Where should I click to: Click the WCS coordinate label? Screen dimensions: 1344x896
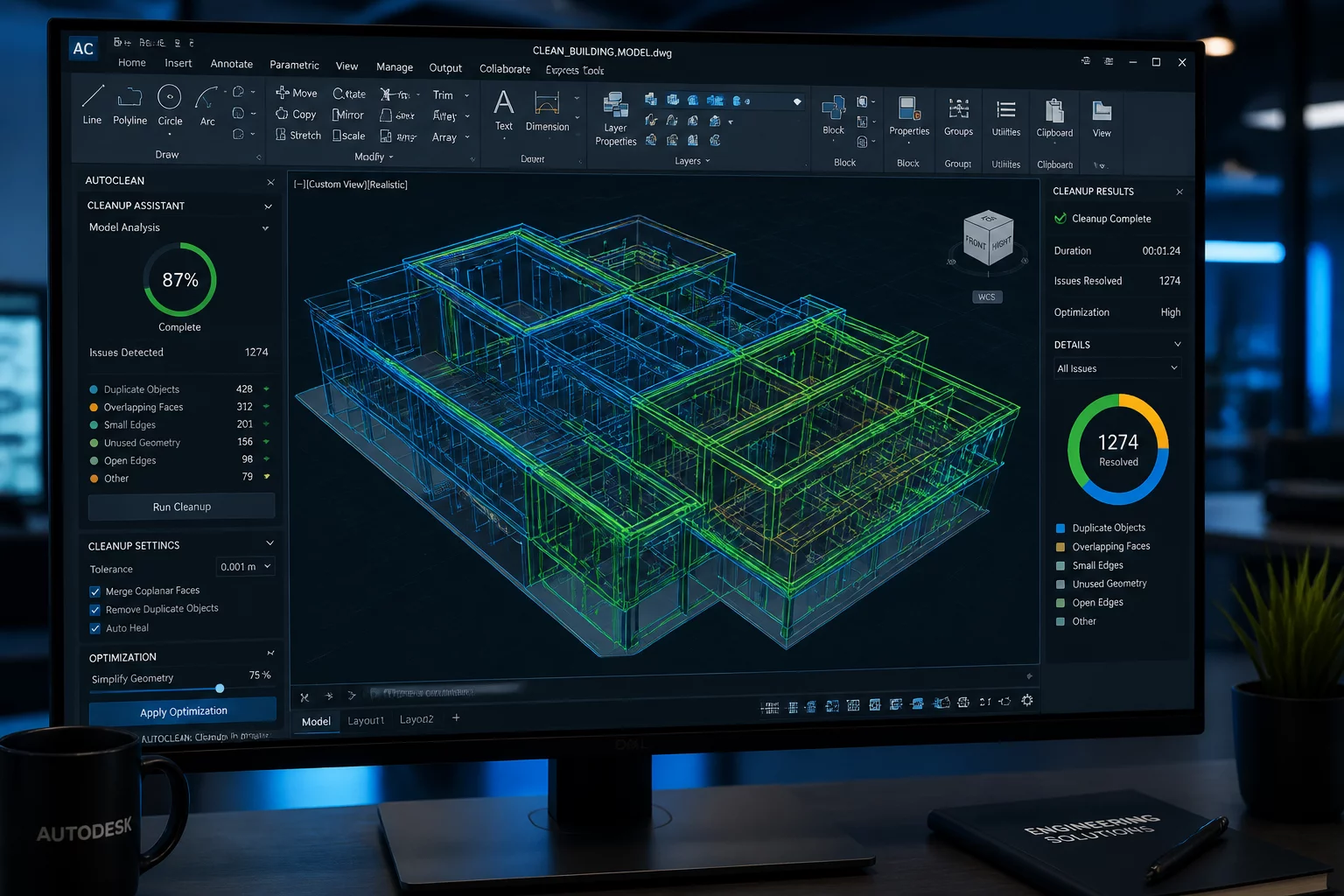[x=987, y=297]
